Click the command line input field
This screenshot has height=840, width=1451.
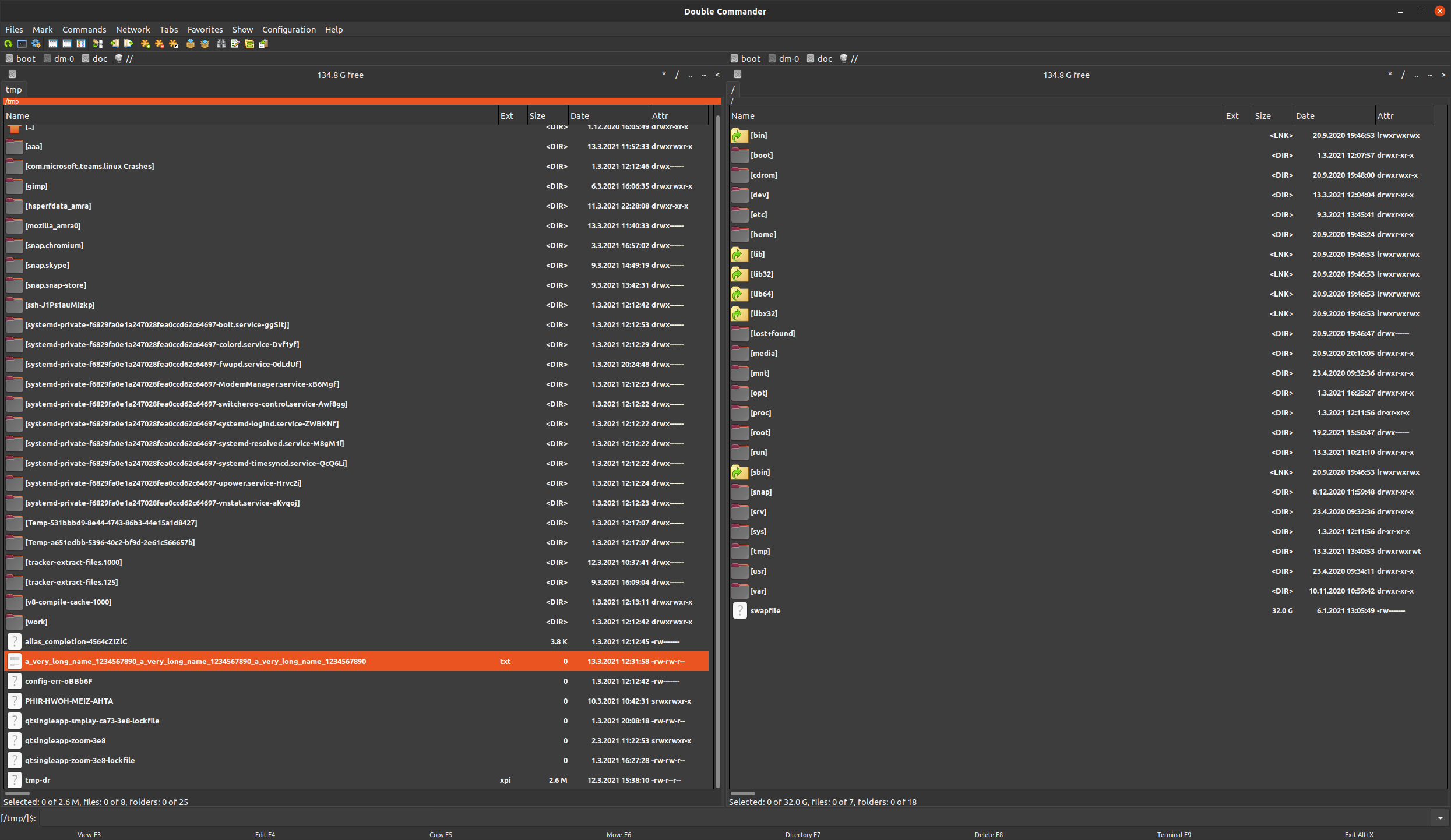pyautogui.click(x=735, y=818)
